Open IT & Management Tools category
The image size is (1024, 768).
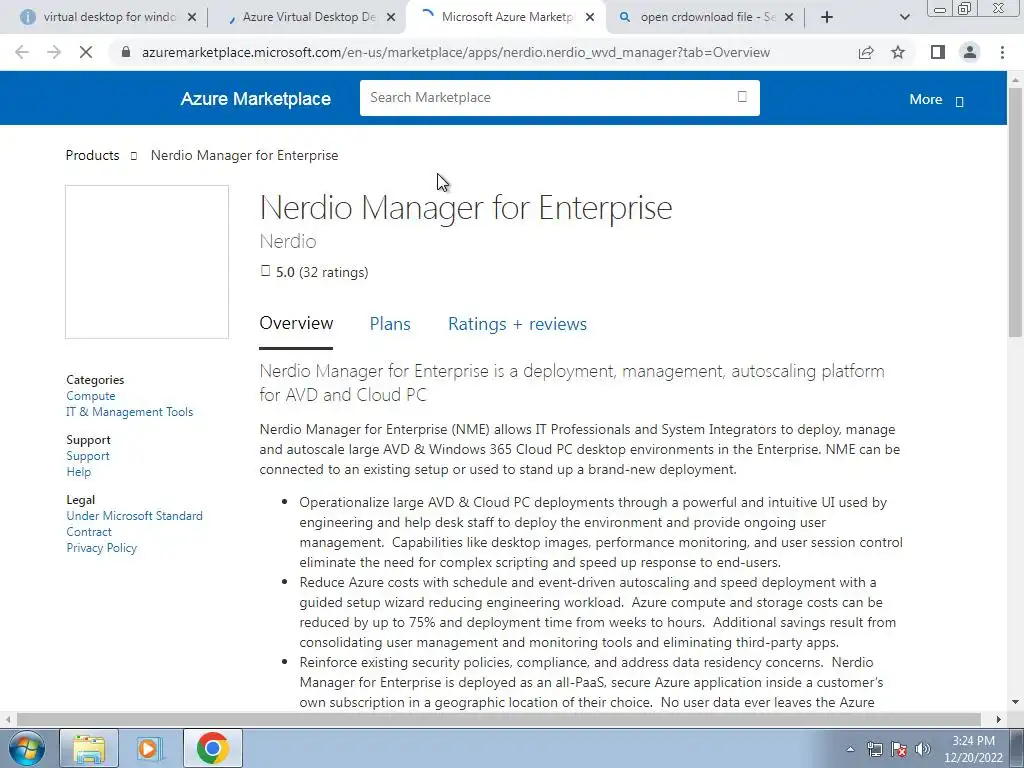click(x=129, y=412)
